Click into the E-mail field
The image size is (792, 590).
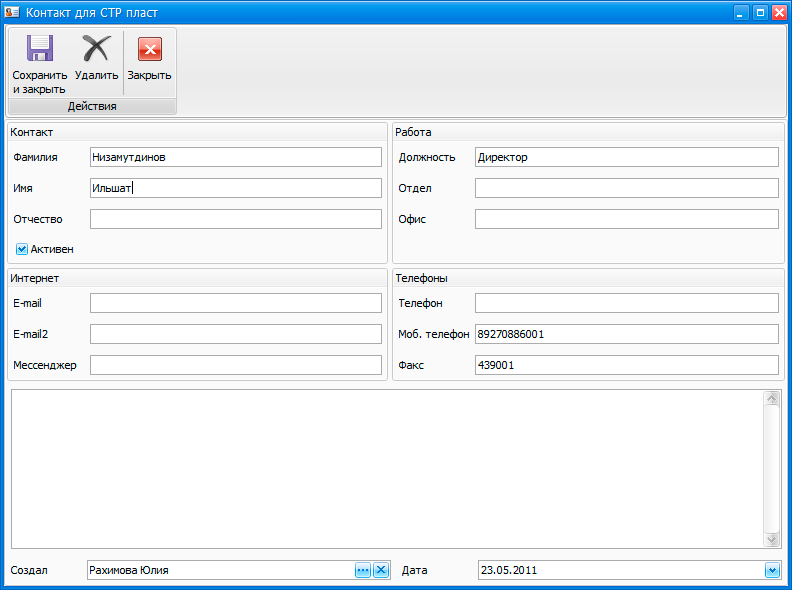235,303
